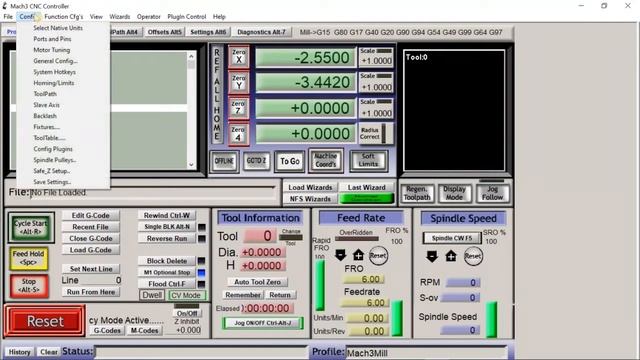
Task: Open the Wizards menu
Action: click(120, 17)
